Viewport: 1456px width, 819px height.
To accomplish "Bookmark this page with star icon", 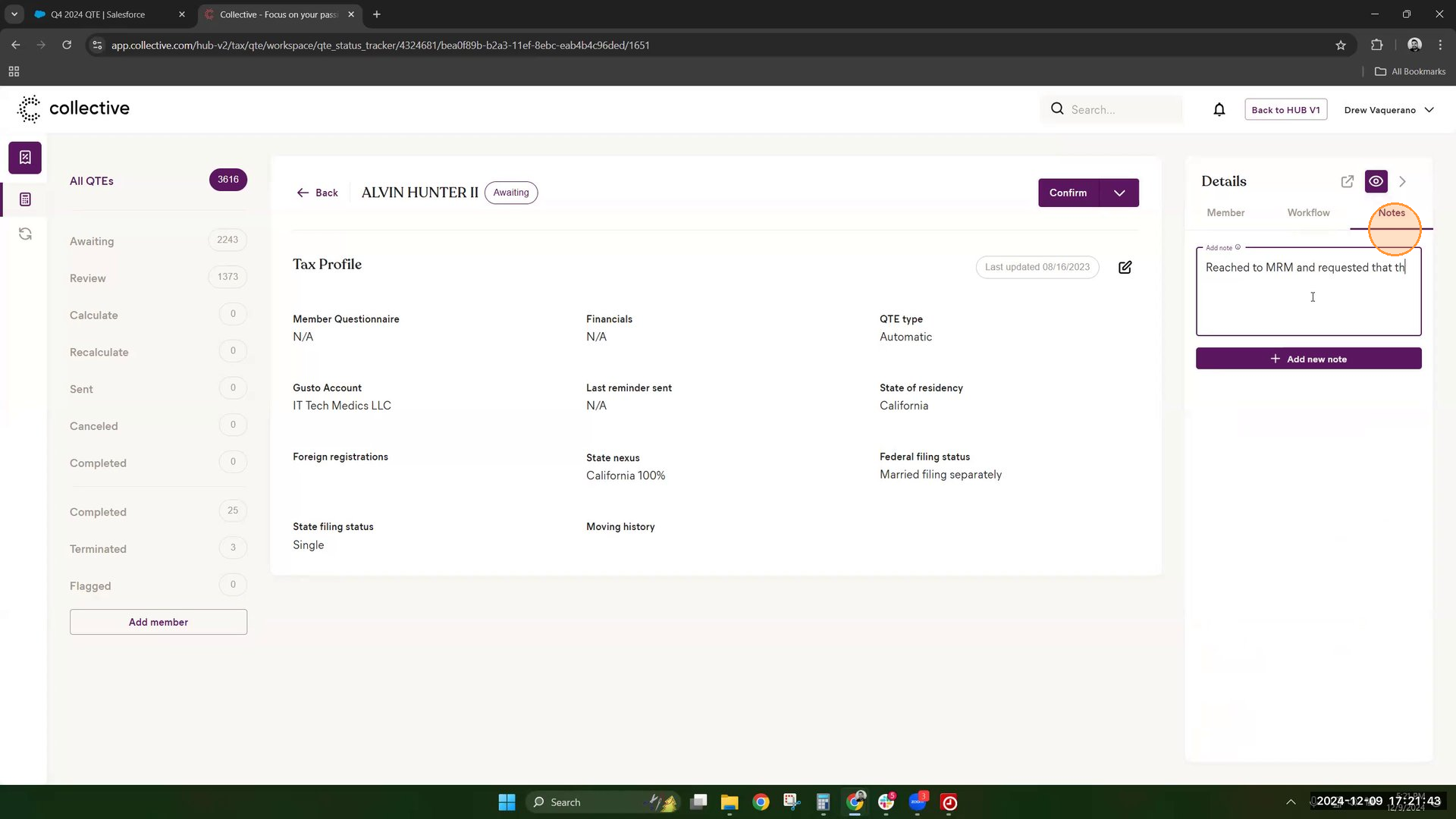I will 1340,45.
